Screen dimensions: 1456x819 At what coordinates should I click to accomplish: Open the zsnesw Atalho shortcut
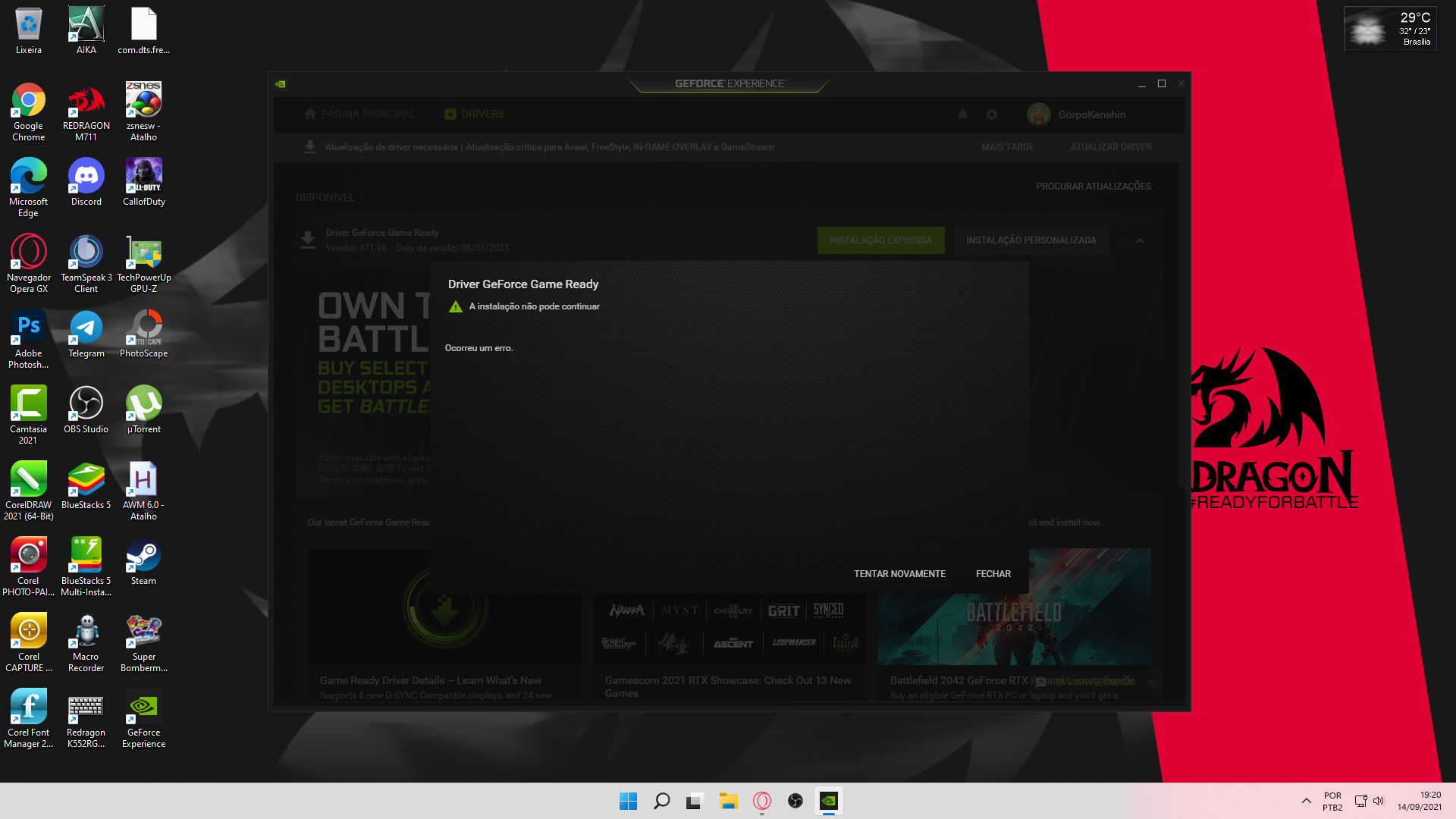tap(143, 112)
